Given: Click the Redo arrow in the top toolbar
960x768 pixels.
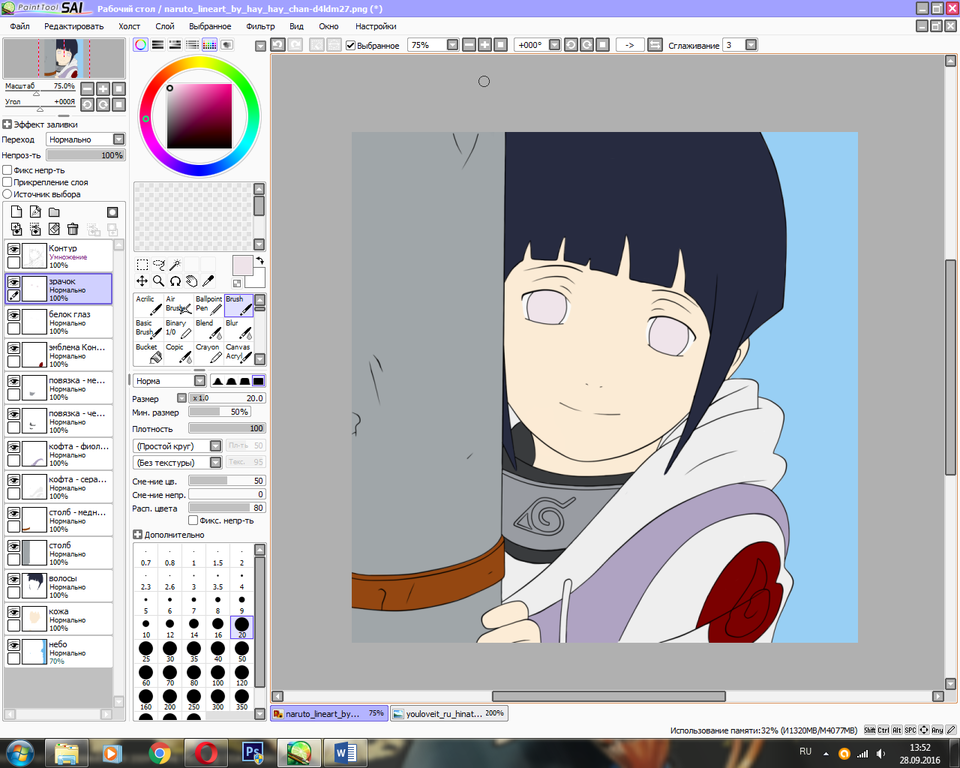Looking at the screenshot, I should click(x=295, y=45).
